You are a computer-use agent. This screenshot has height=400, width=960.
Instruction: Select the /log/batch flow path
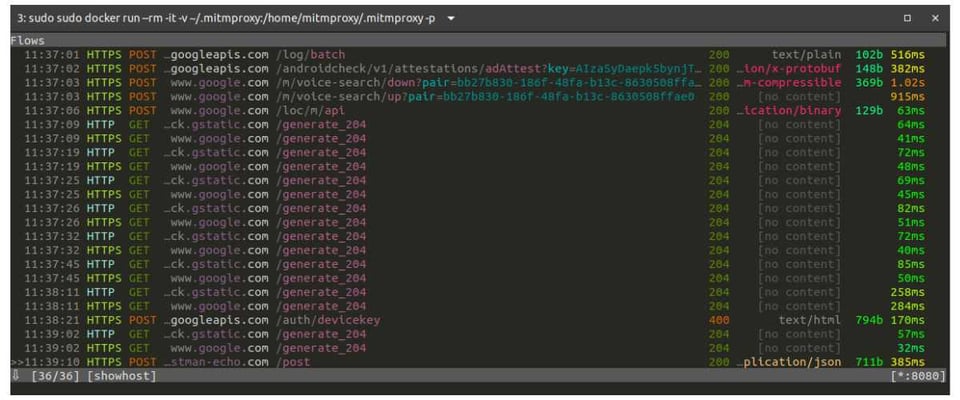coord(311,55)
